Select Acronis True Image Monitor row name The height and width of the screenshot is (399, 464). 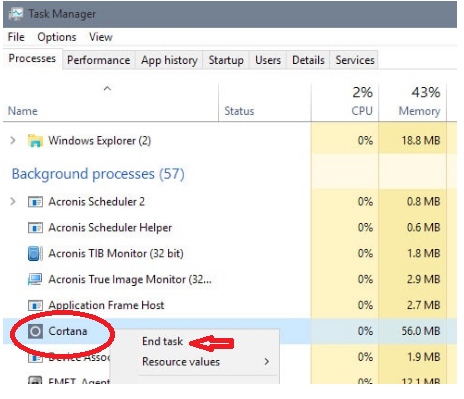pyautogui.click(x=130, y=279)
